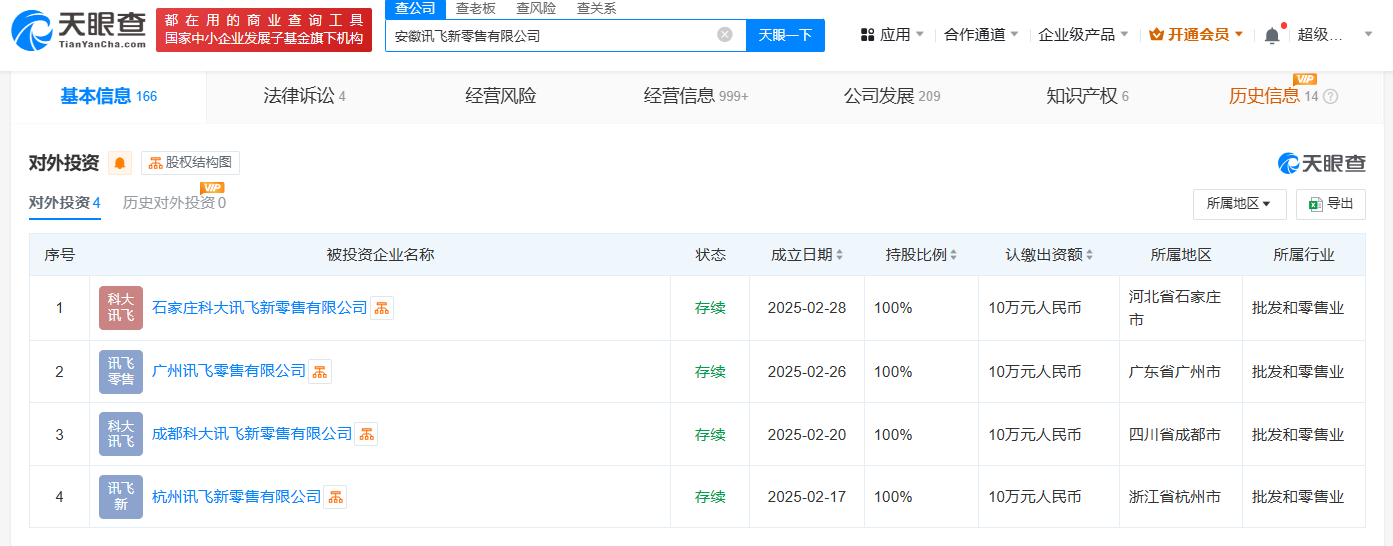Click help question icon beside 历史信息
The width and height of the screenshot is (1393, 546).
[x=1330, y=97]
